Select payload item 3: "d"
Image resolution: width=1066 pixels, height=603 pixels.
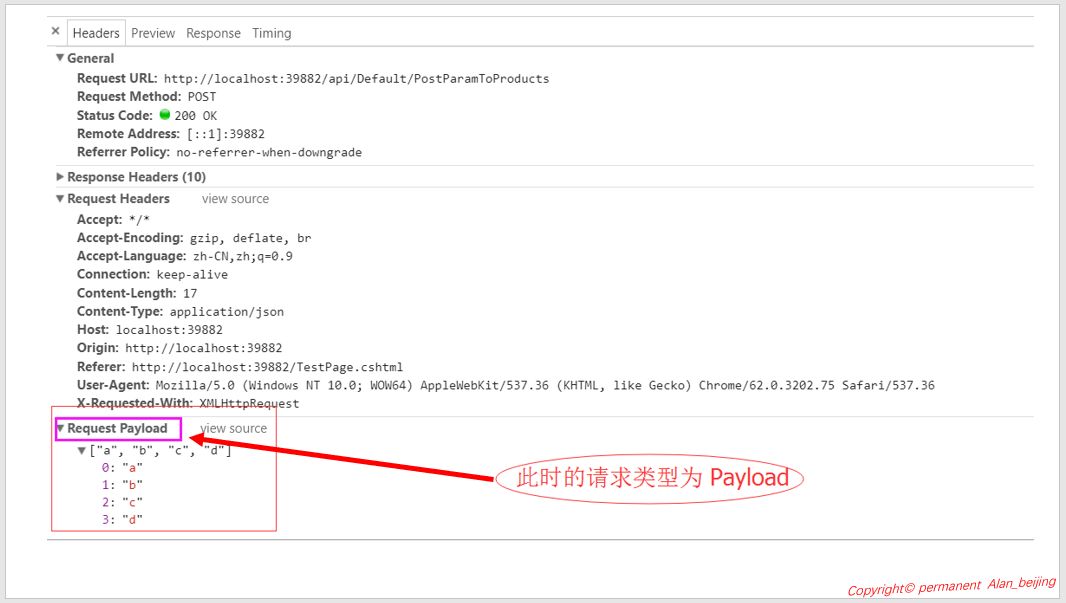[122, 519]
